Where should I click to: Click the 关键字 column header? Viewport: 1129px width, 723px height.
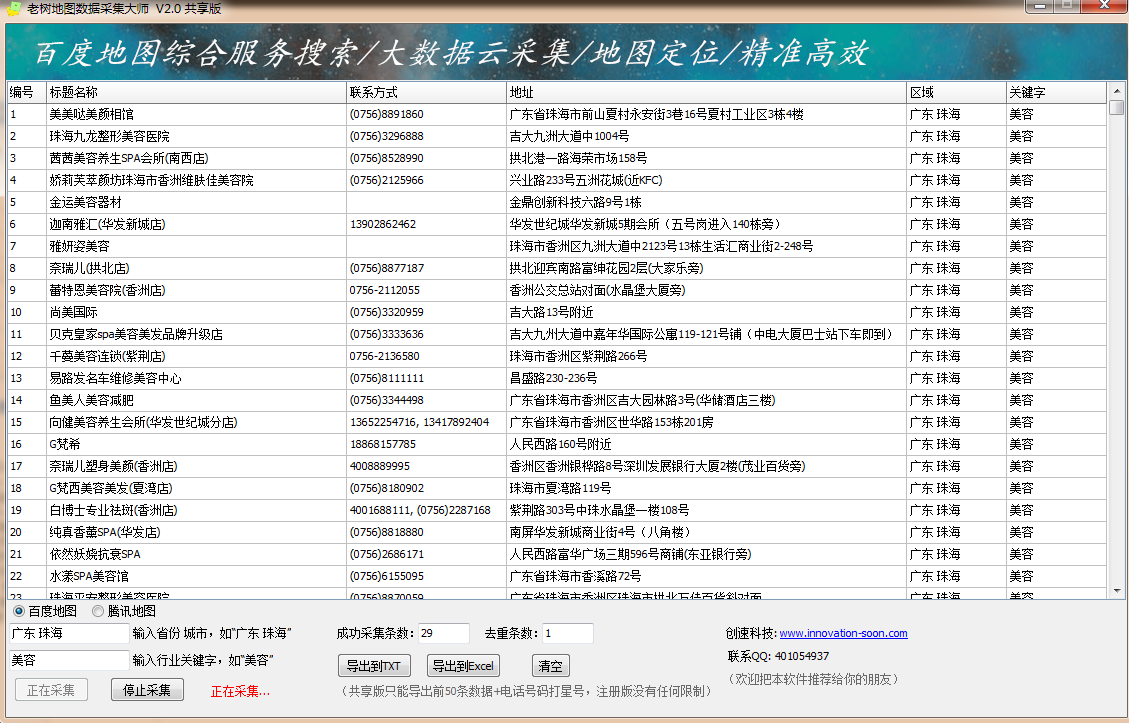[x=1056, y=92]
